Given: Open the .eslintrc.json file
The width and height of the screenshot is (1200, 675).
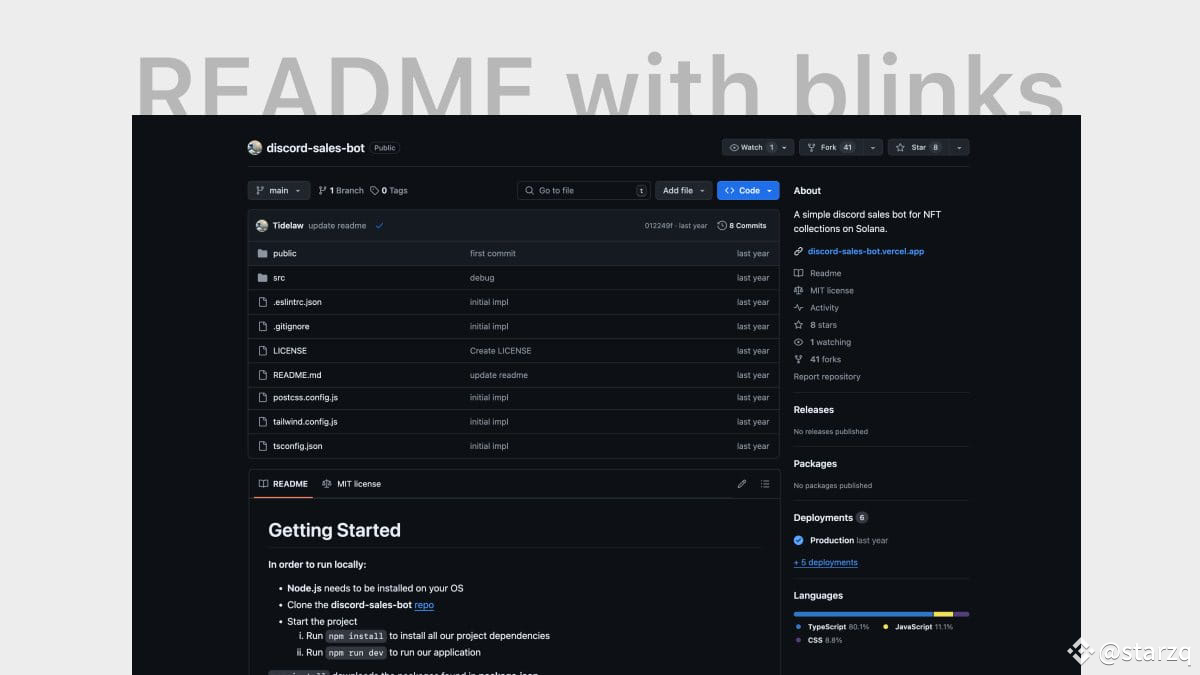Looking at the screenshot, I should tap(297, 302).
